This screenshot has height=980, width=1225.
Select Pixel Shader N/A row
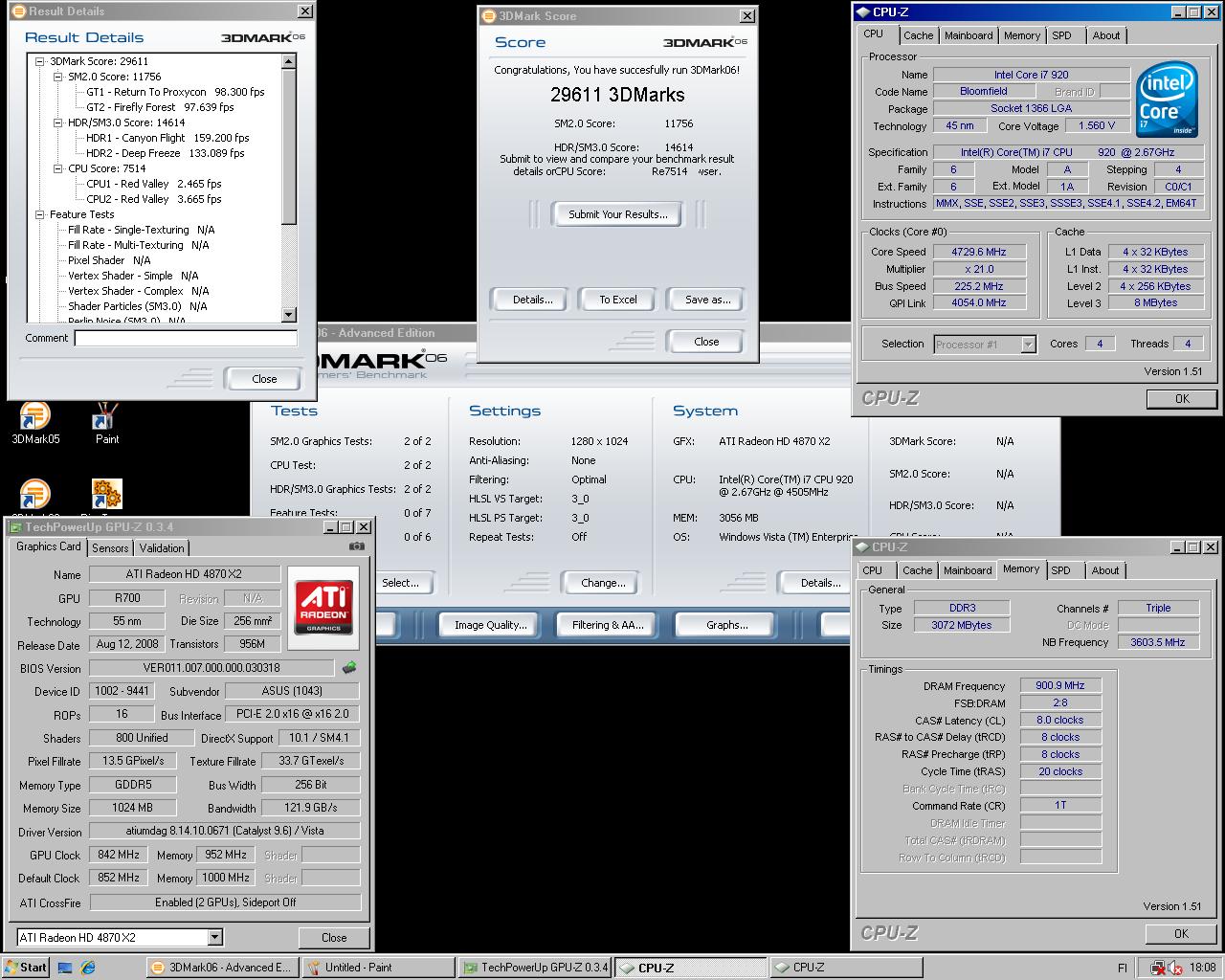click(109, 260)
